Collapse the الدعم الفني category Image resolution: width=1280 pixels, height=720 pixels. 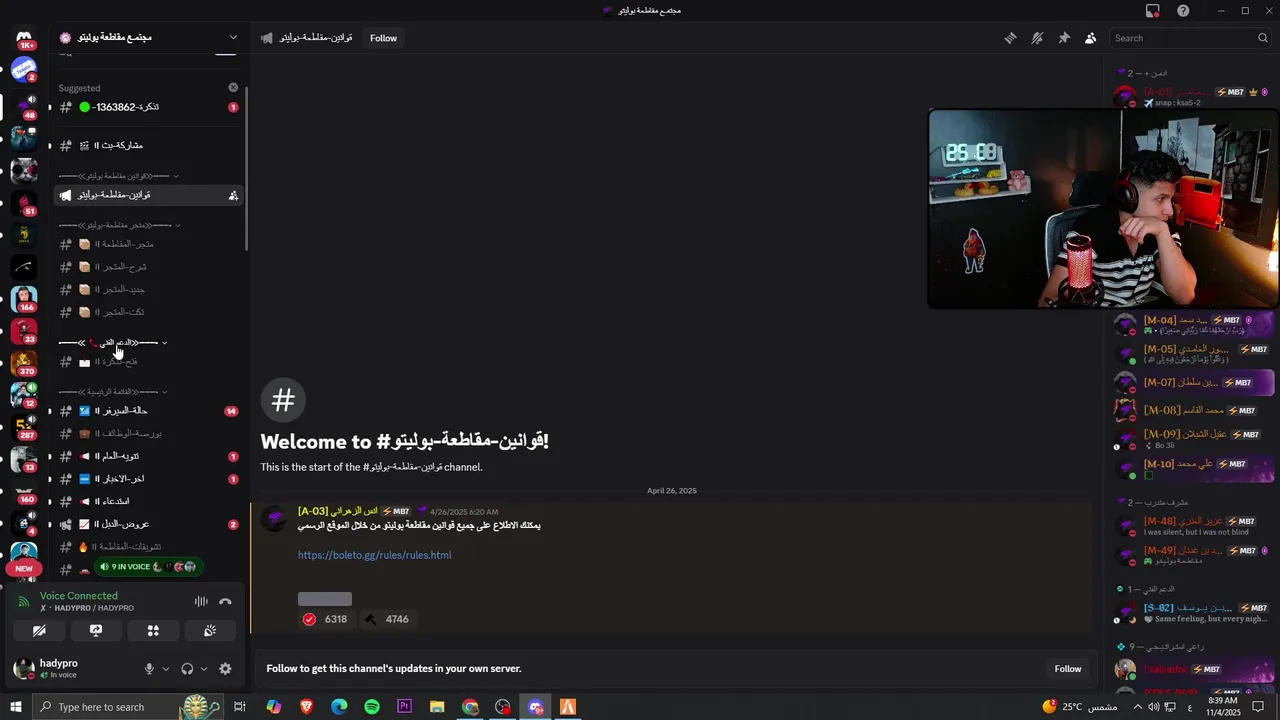point(113,343)
